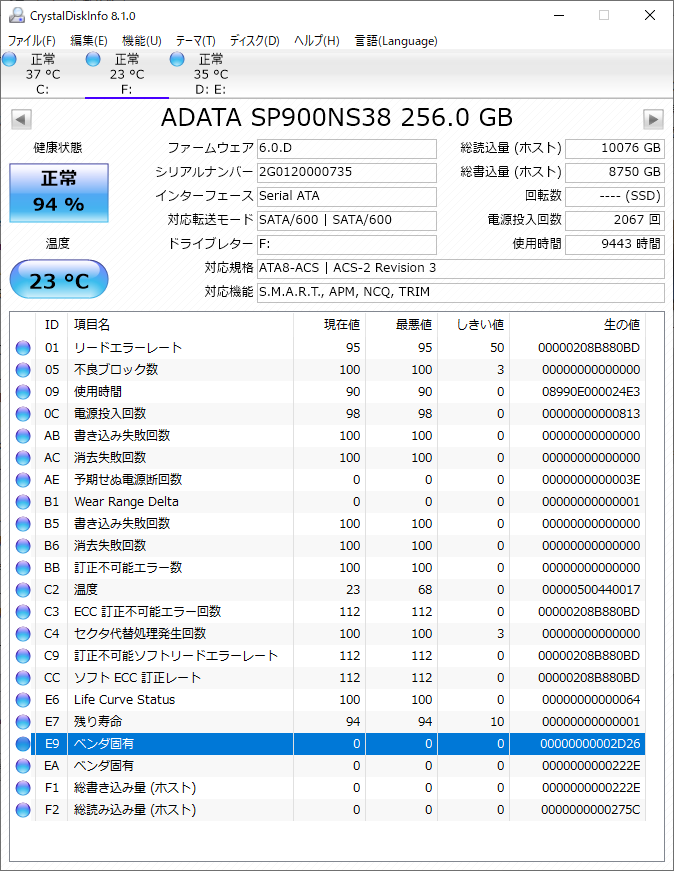Click the 23 °C temperature button
674x871 pixels.
(x=59, y=279)
